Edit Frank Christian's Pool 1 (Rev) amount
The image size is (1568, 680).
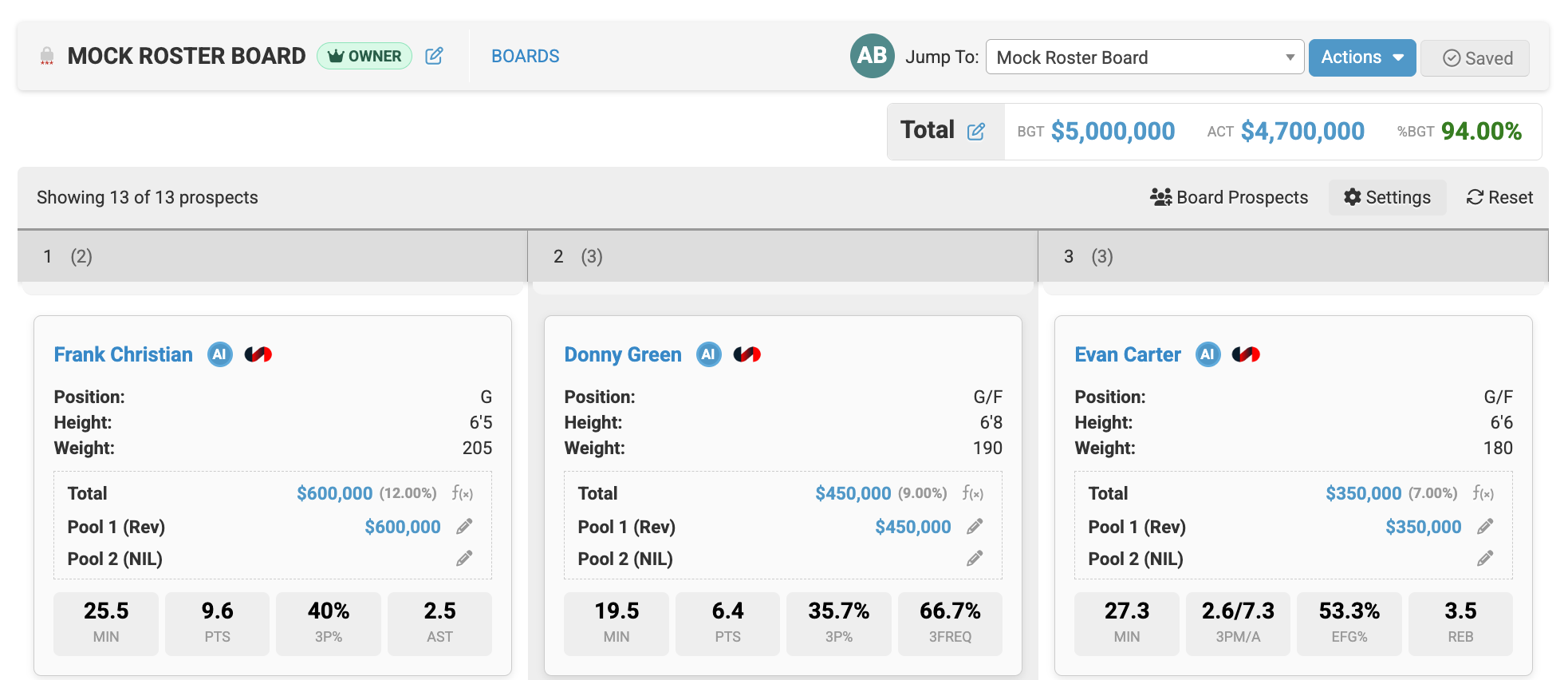464,527
